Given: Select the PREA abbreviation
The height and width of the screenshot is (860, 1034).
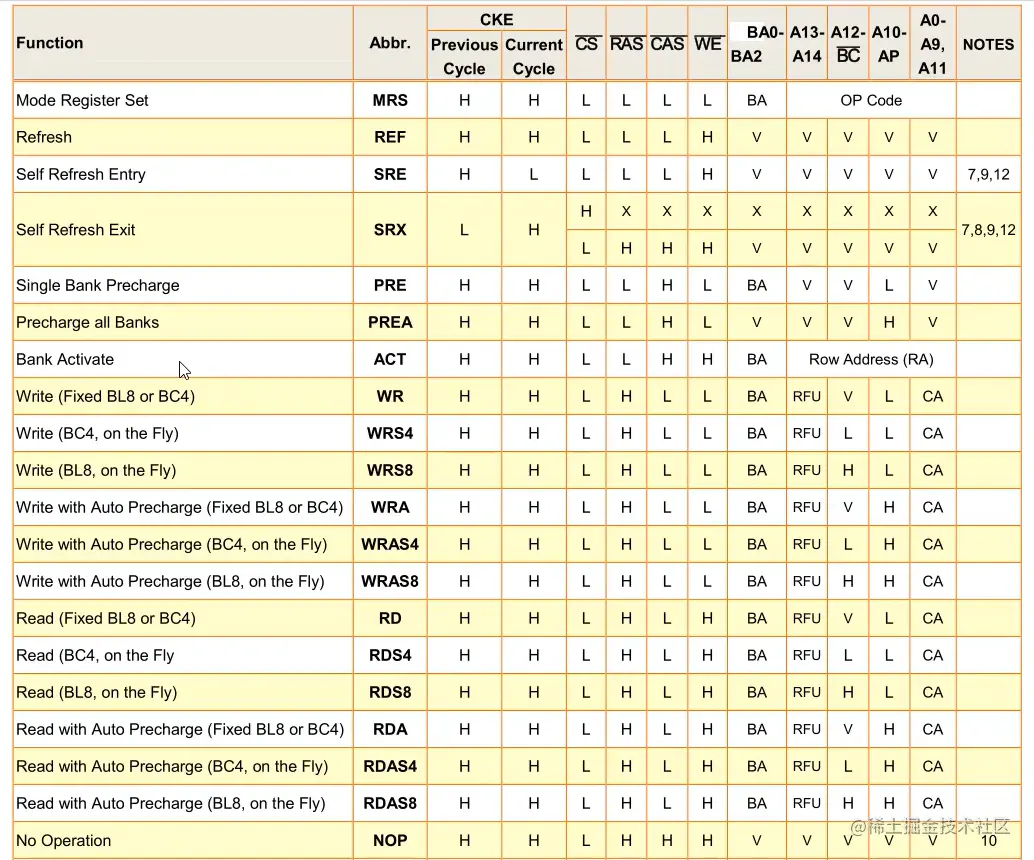Looking at the screenshot, I should [390, 322].
